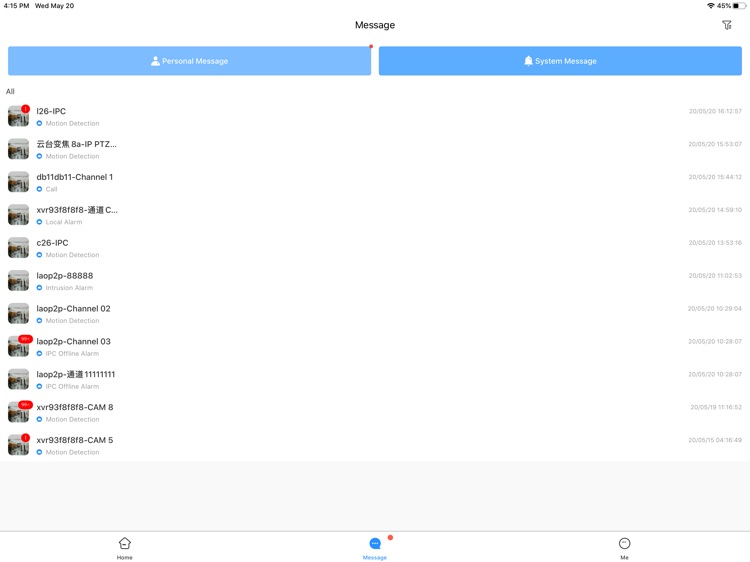The width and height of the screenshot is (750, 562).
Task: Switch to Personal Message tab
Action: [189, 61]
